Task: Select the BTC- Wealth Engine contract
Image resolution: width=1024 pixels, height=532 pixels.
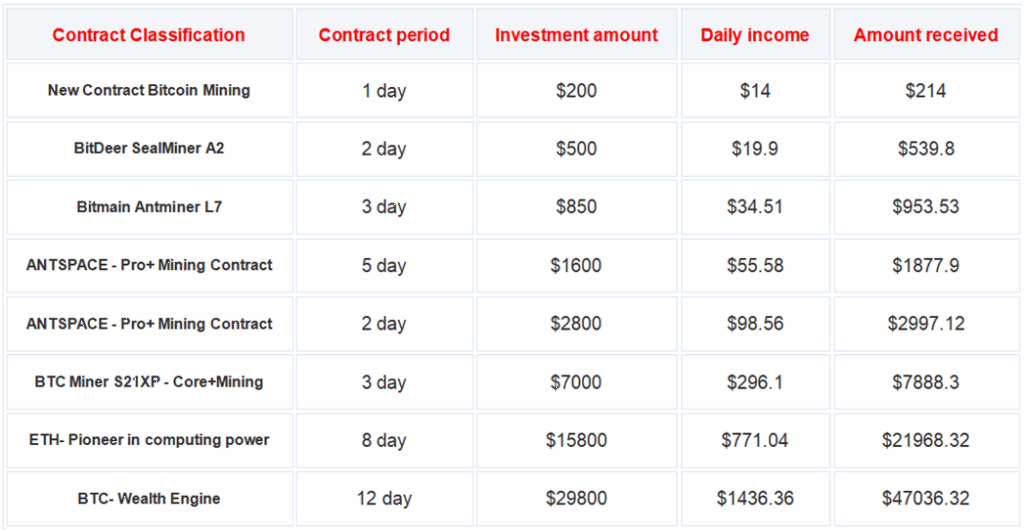Action: [x=149, y=498]
